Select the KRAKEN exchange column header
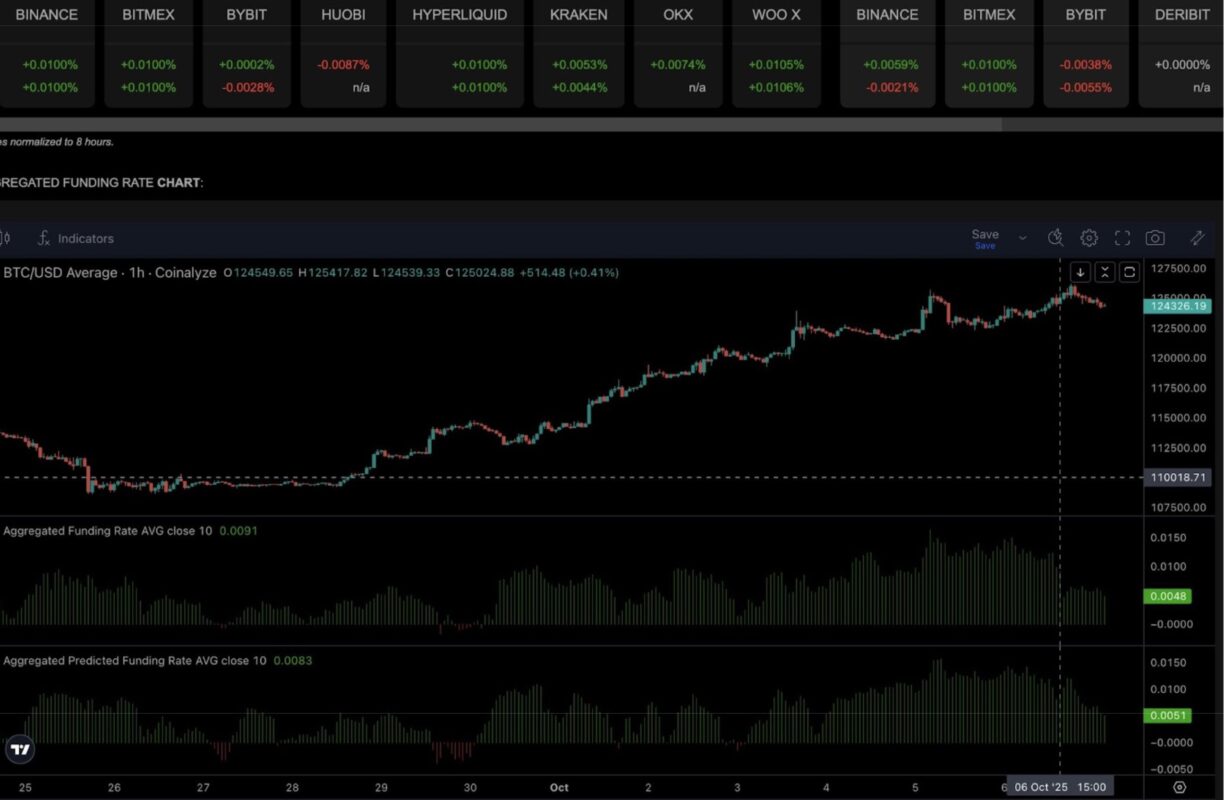The height and width of the screenshot is (800, 1224). [x=578, y=15]
